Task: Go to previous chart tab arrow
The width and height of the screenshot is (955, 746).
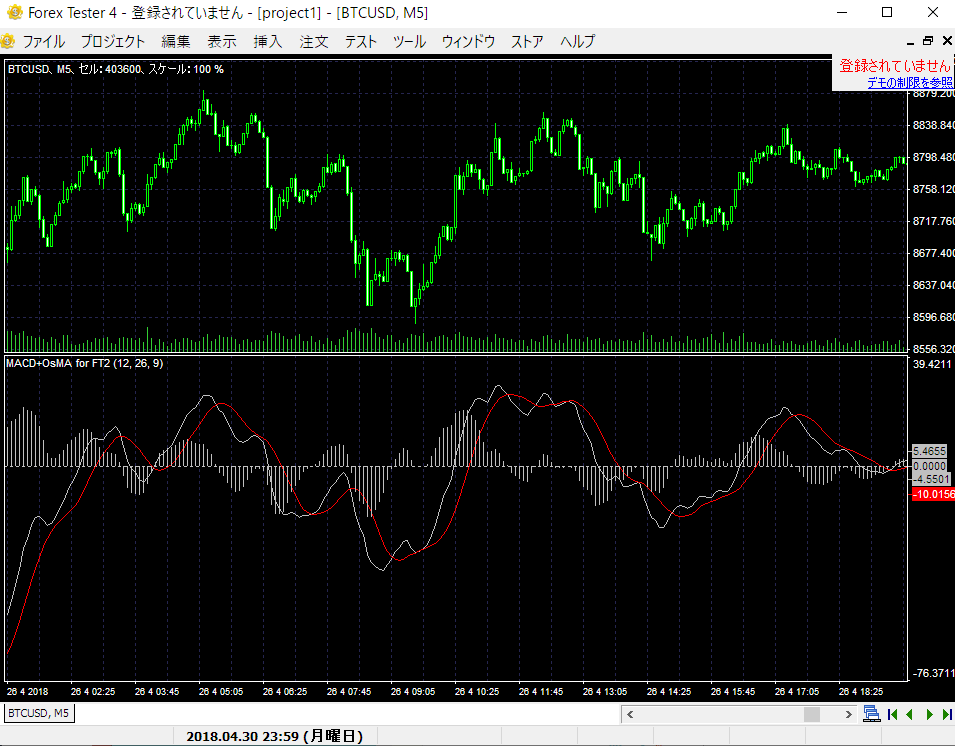Action: (909, 714)
